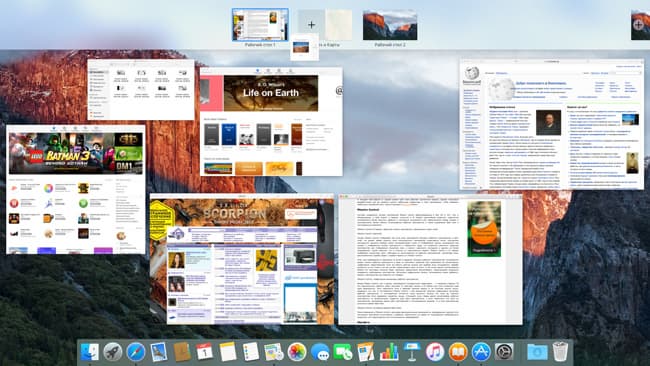
Task: Open Keynote podium icon in Dock
Action: coord(412,352)
